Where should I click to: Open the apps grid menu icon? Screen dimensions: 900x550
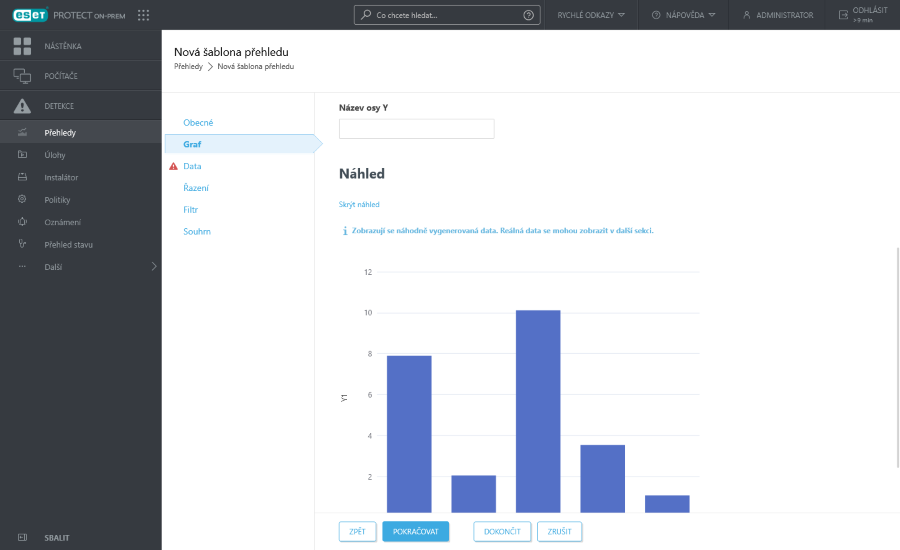143,15
